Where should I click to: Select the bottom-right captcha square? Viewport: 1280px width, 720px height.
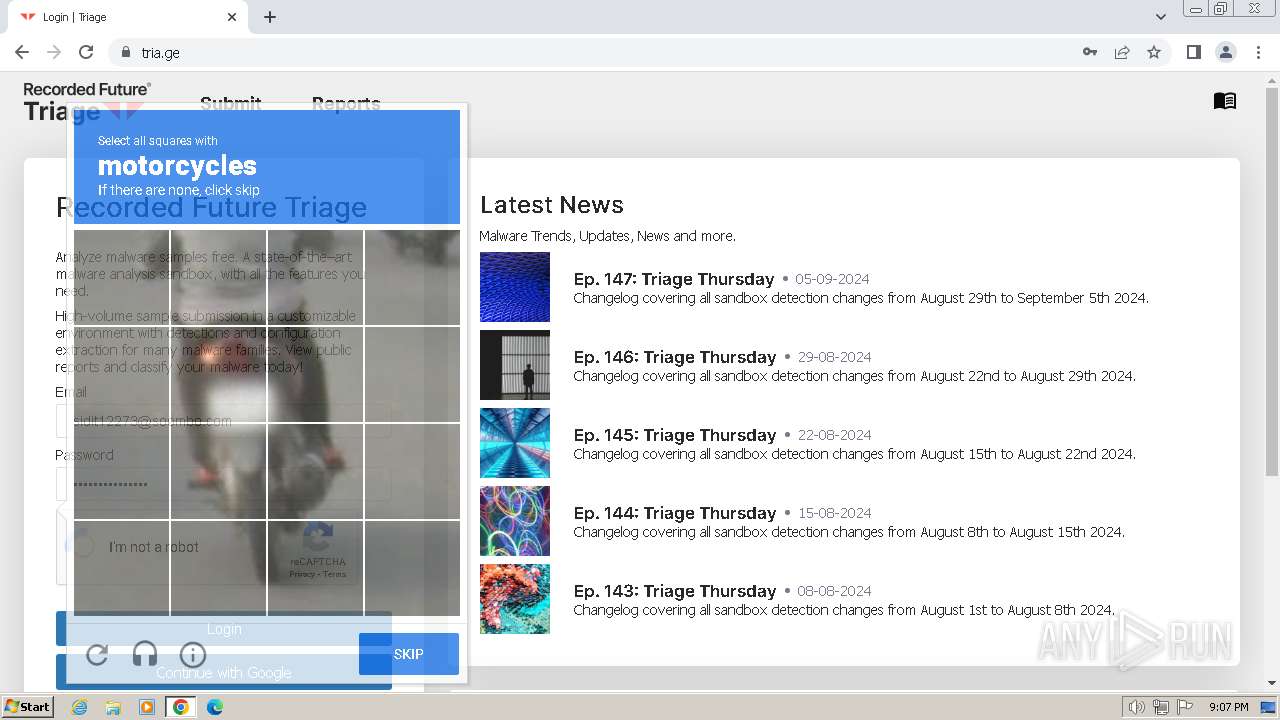click(412, 568)
